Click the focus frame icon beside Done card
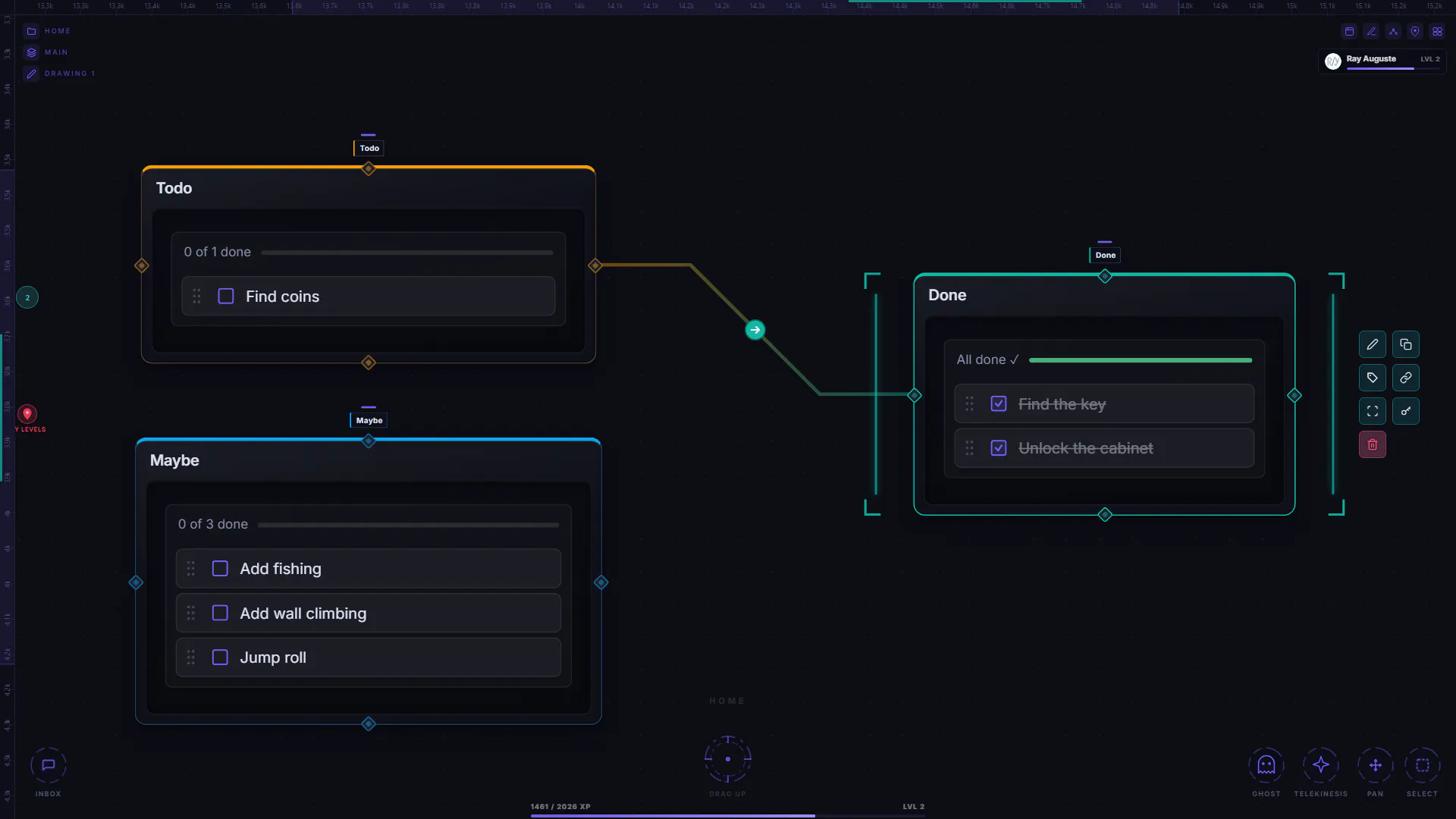The height and width of the screenshot is (819, 1456). [x=1372, y=411]
